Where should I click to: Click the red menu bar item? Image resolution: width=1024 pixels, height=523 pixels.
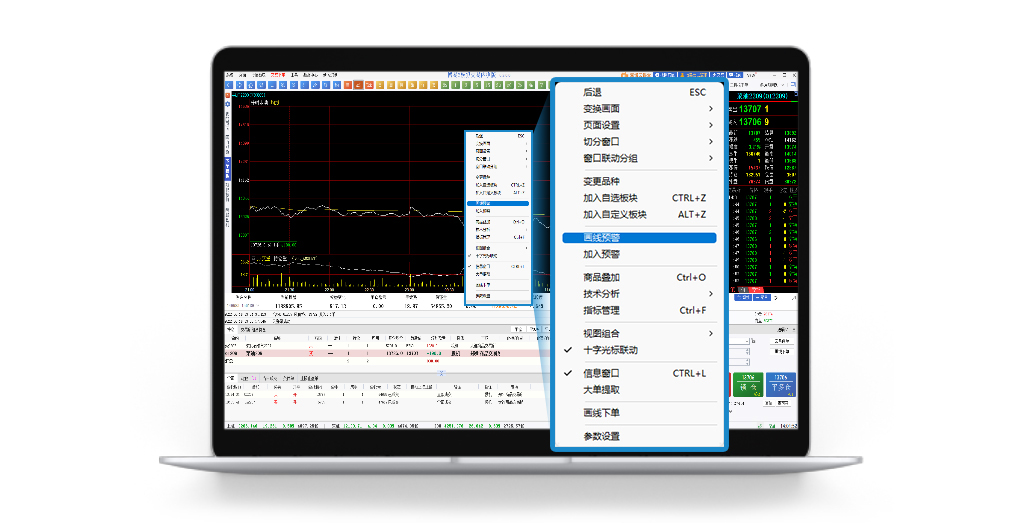click(278, 75)
